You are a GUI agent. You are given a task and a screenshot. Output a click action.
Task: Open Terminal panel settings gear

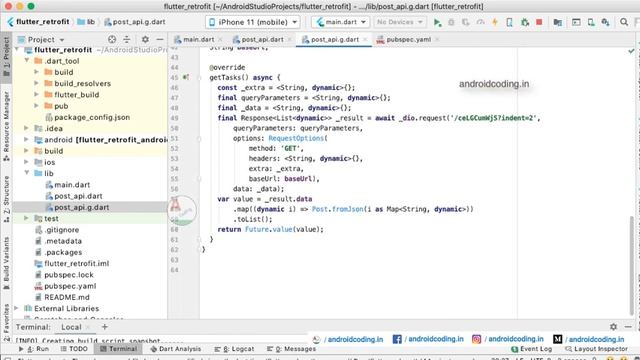(x=613, y=327)
